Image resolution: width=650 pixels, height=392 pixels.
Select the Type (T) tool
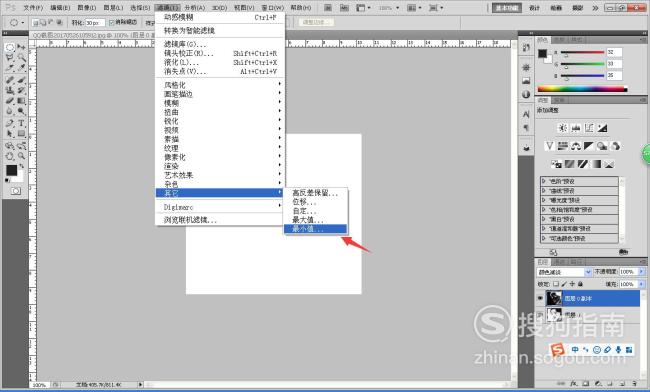(x=21, y=123)
